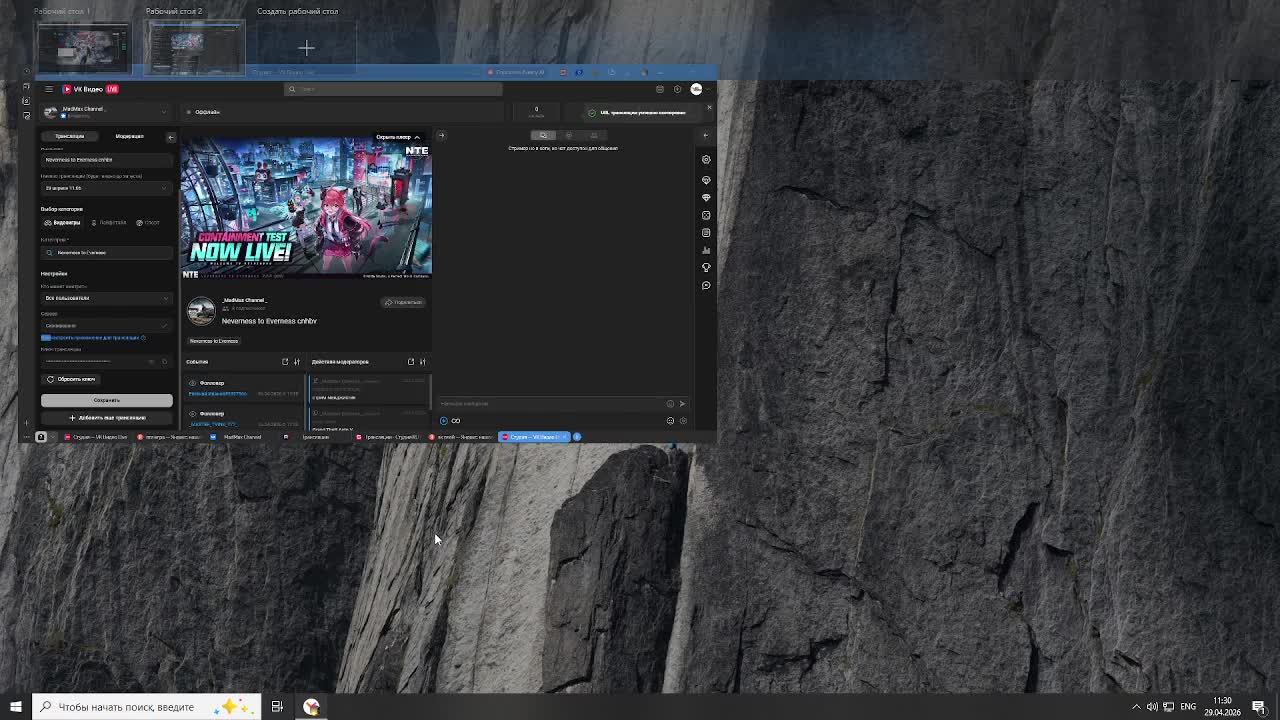The width and height of the screenshot is (1280, 720).
Task: Select the chat users tab icon
Action: 594,135
